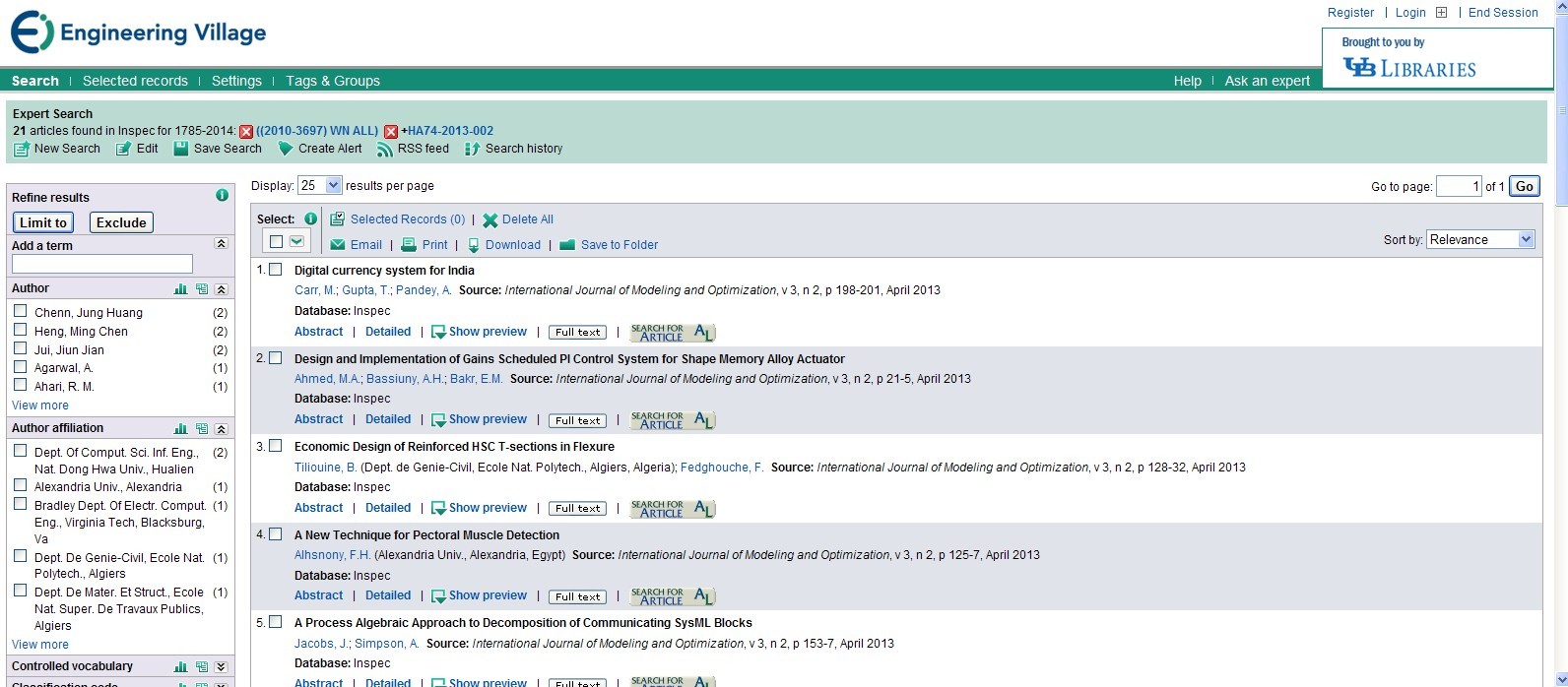The image size is (1568, 687).
Task: Create Alert for this search
Action: point(320,149)
